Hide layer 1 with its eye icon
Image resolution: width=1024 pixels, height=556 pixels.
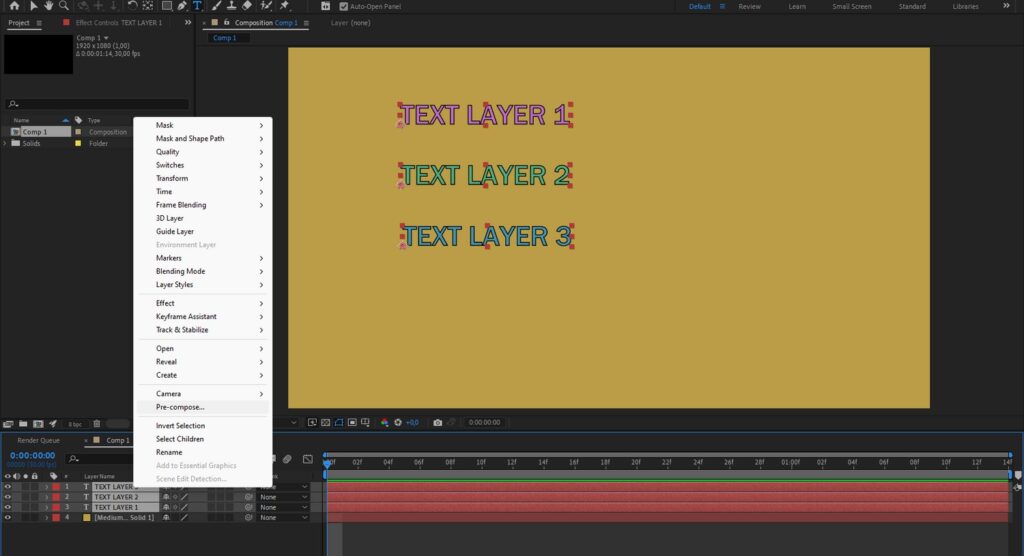tap(8, 487)
